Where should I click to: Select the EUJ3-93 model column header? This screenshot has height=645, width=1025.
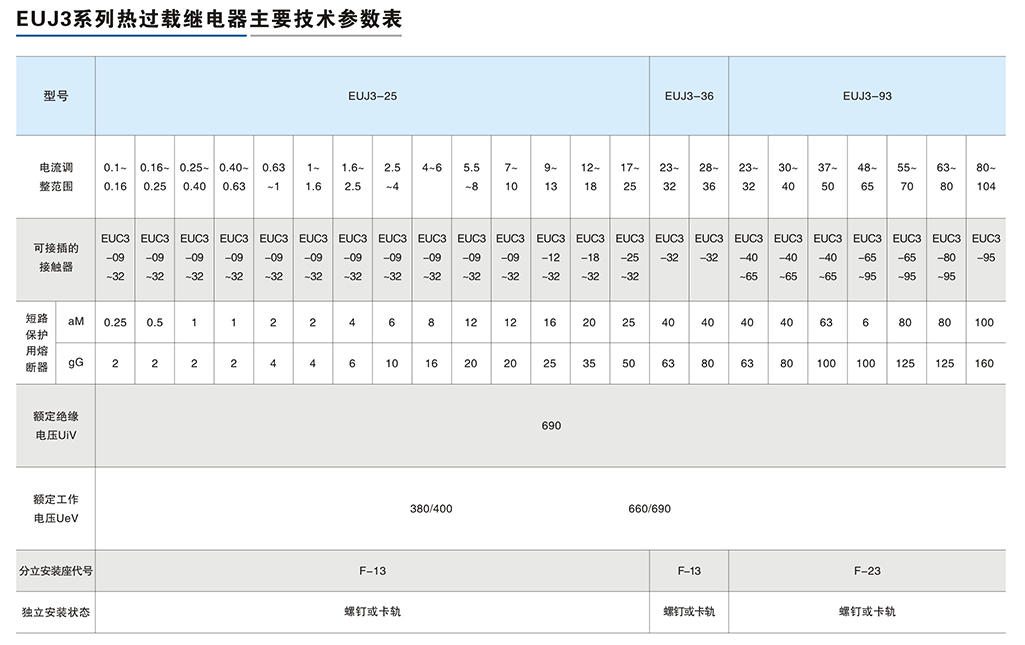tap(867, 97)
